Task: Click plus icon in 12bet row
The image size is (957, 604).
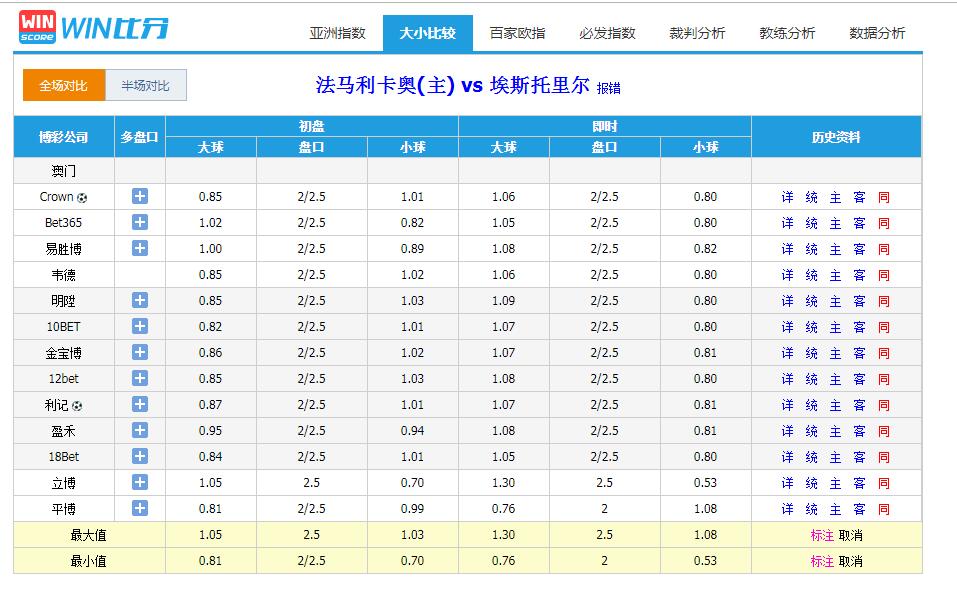Action: (x=140, y=378)
